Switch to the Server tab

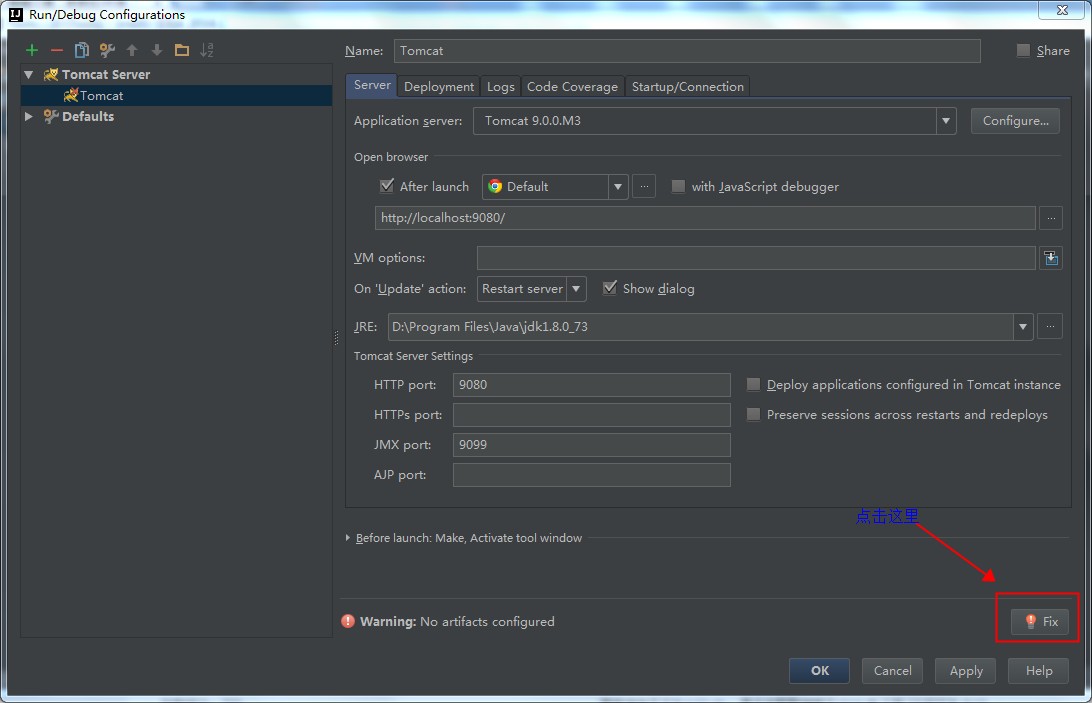pyautogui.click(x=372, y=85)
